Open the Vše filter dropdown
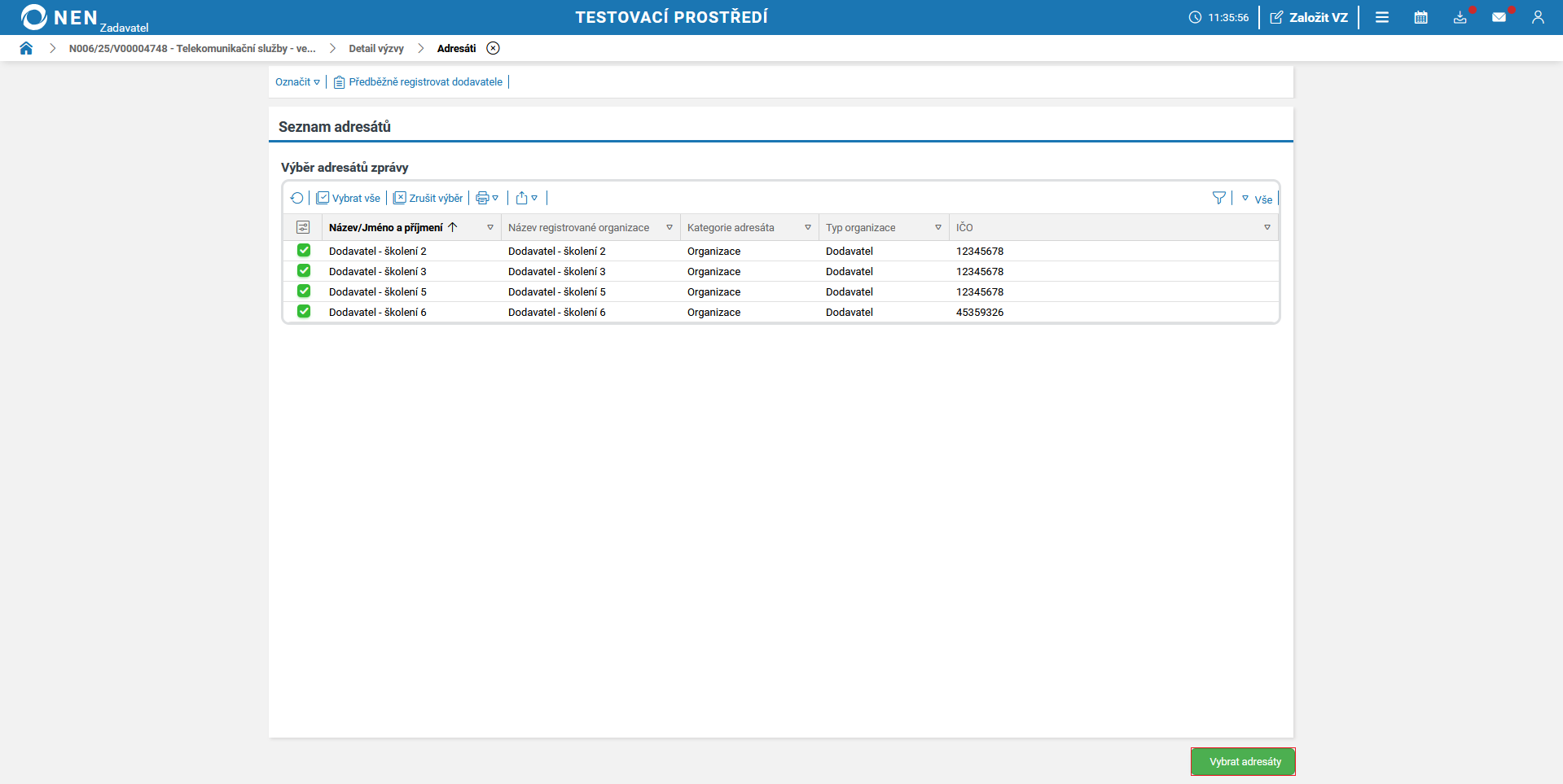This screenshot has width=1563, height=784. tap(1257, 199)
